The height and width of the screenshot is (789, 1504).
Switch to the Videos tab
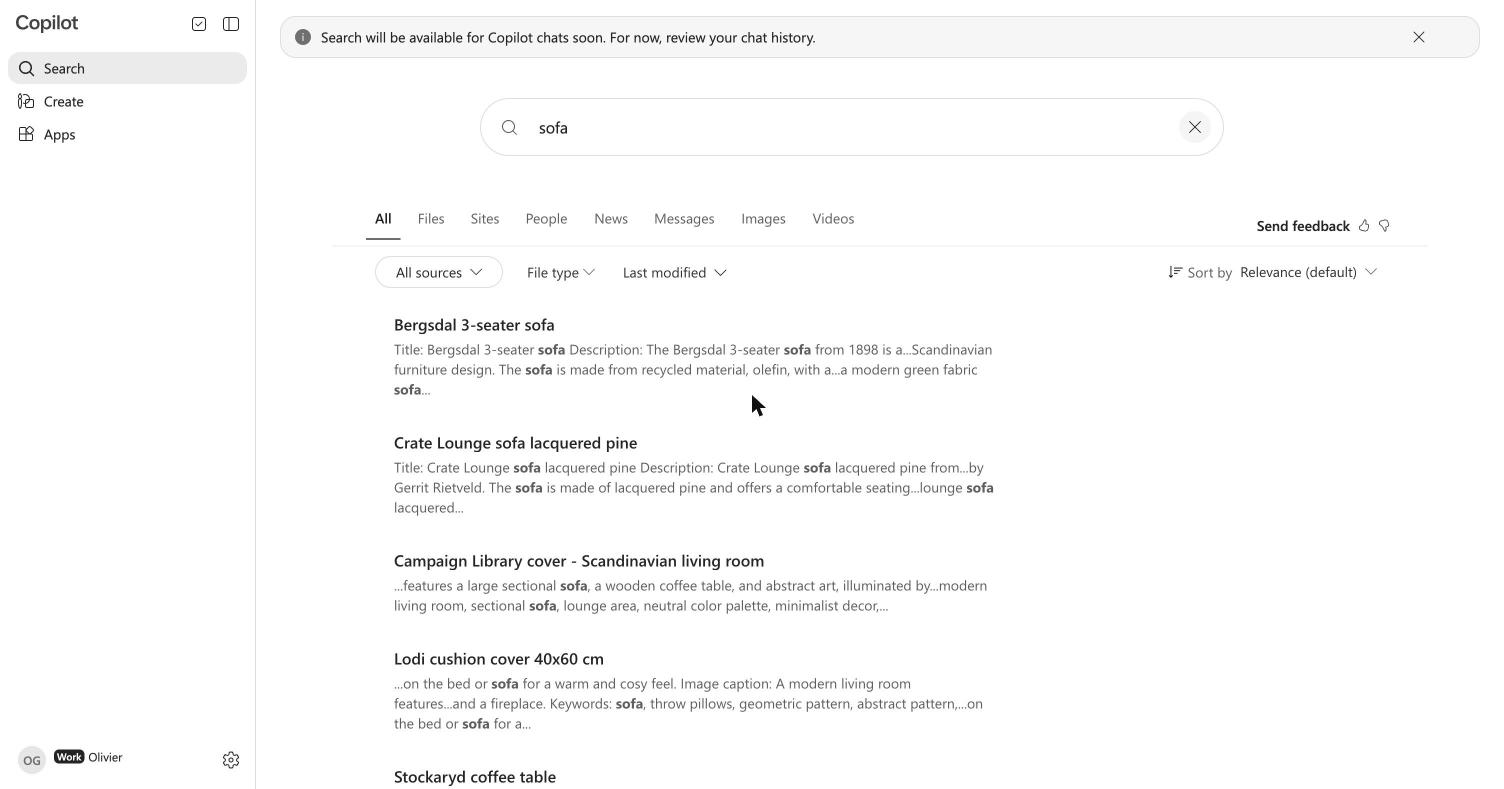[x=833, y=219]
